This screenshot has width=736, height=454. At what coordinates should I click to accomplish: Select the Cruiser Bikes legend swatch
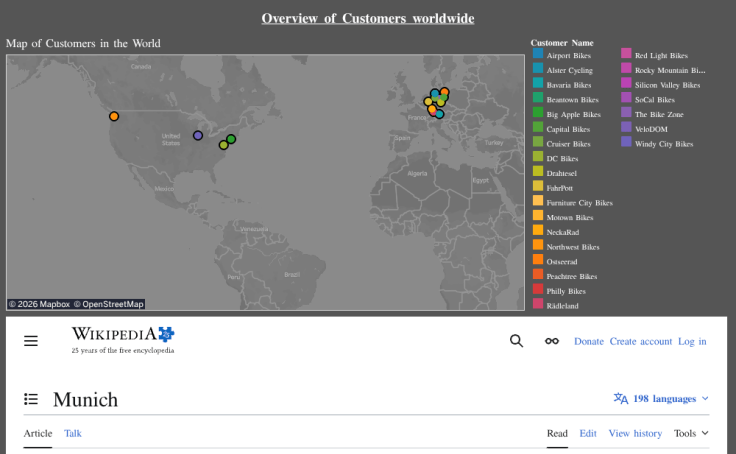click(x=538, y=142)
